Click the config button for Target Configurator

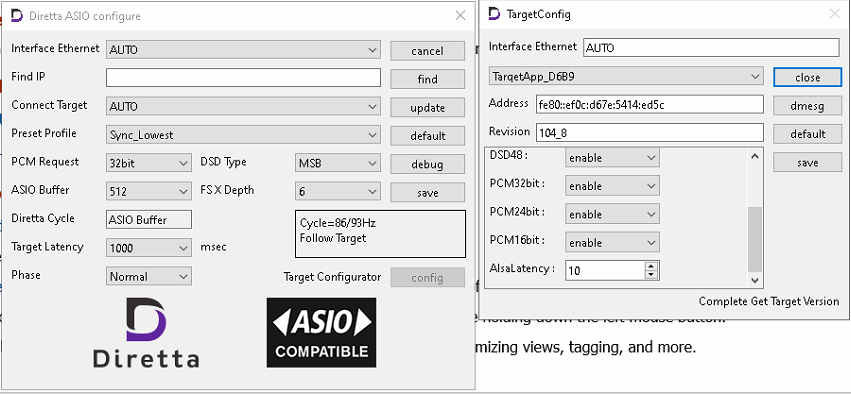[428, 277]
